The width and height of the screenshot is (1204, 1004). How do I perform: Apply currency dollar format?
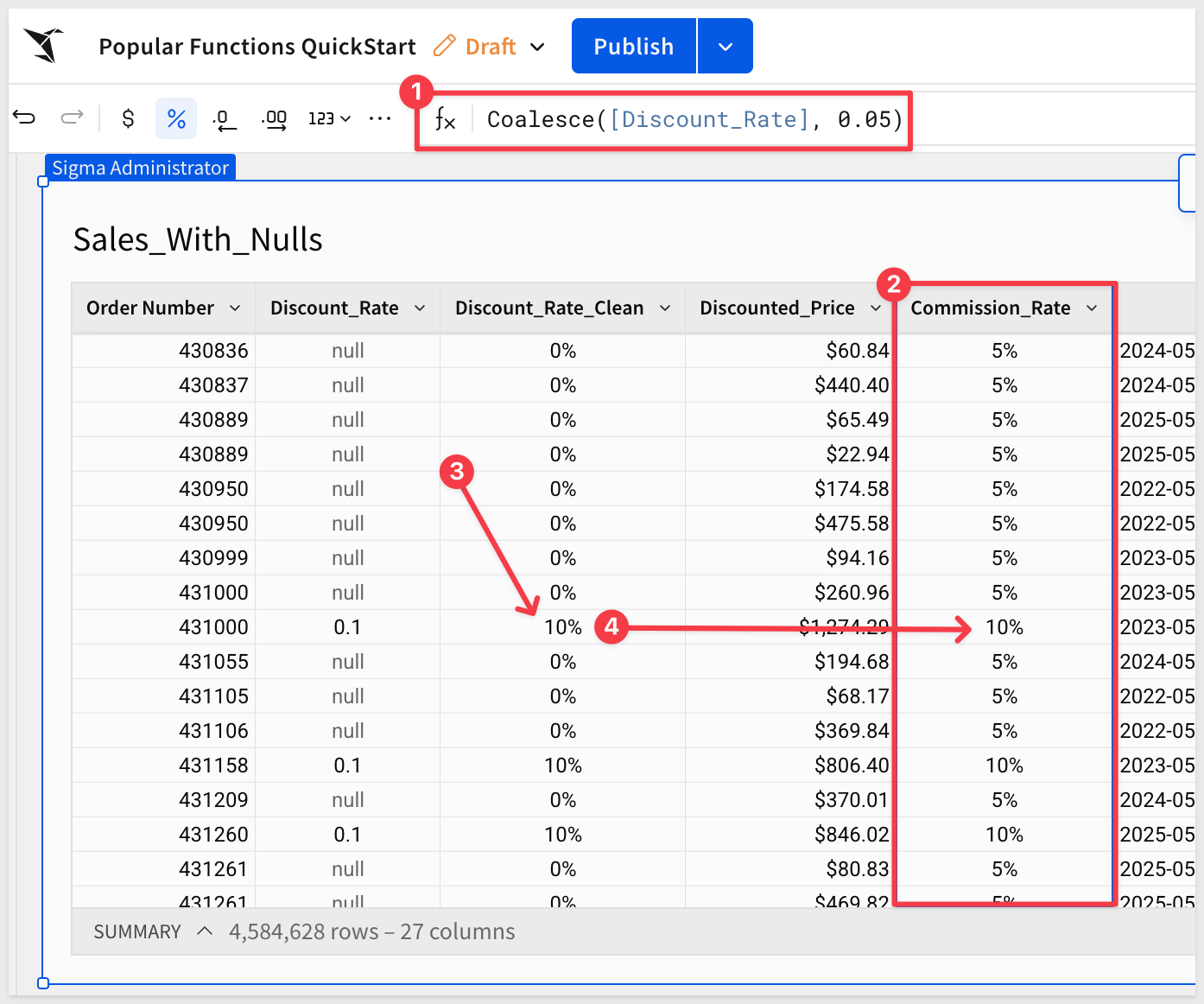pos(128,118)
